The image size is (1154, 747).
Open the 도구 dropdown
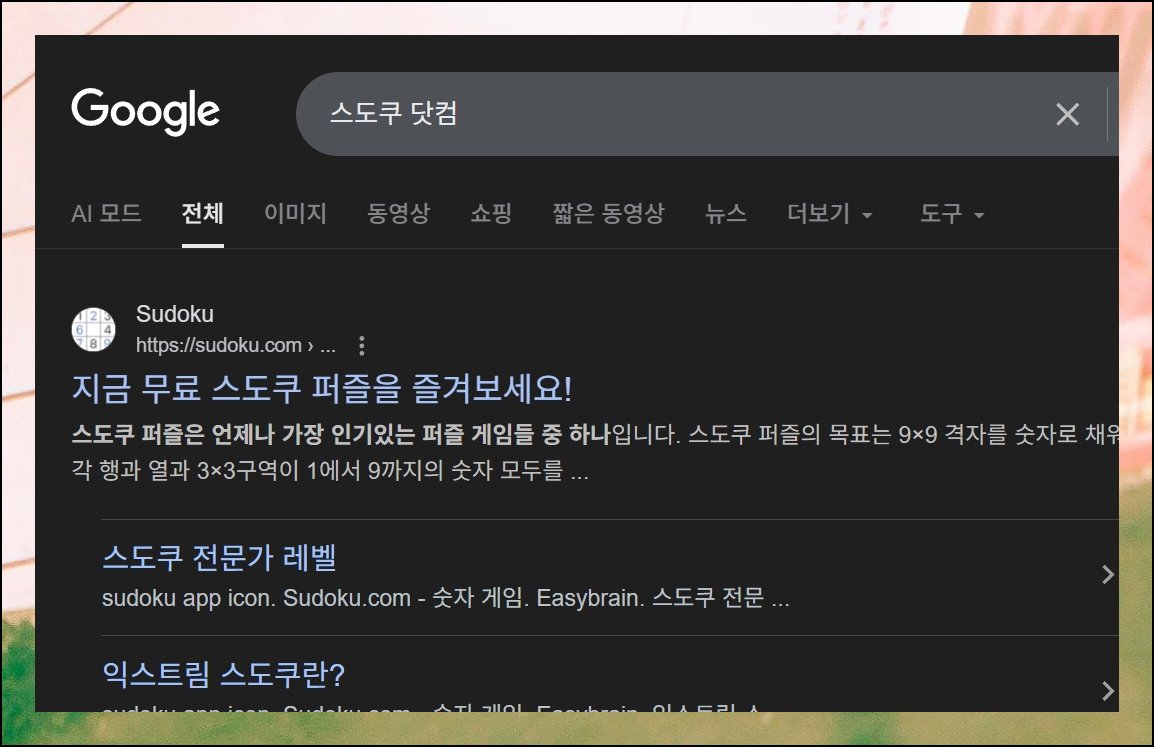[952, 214]
